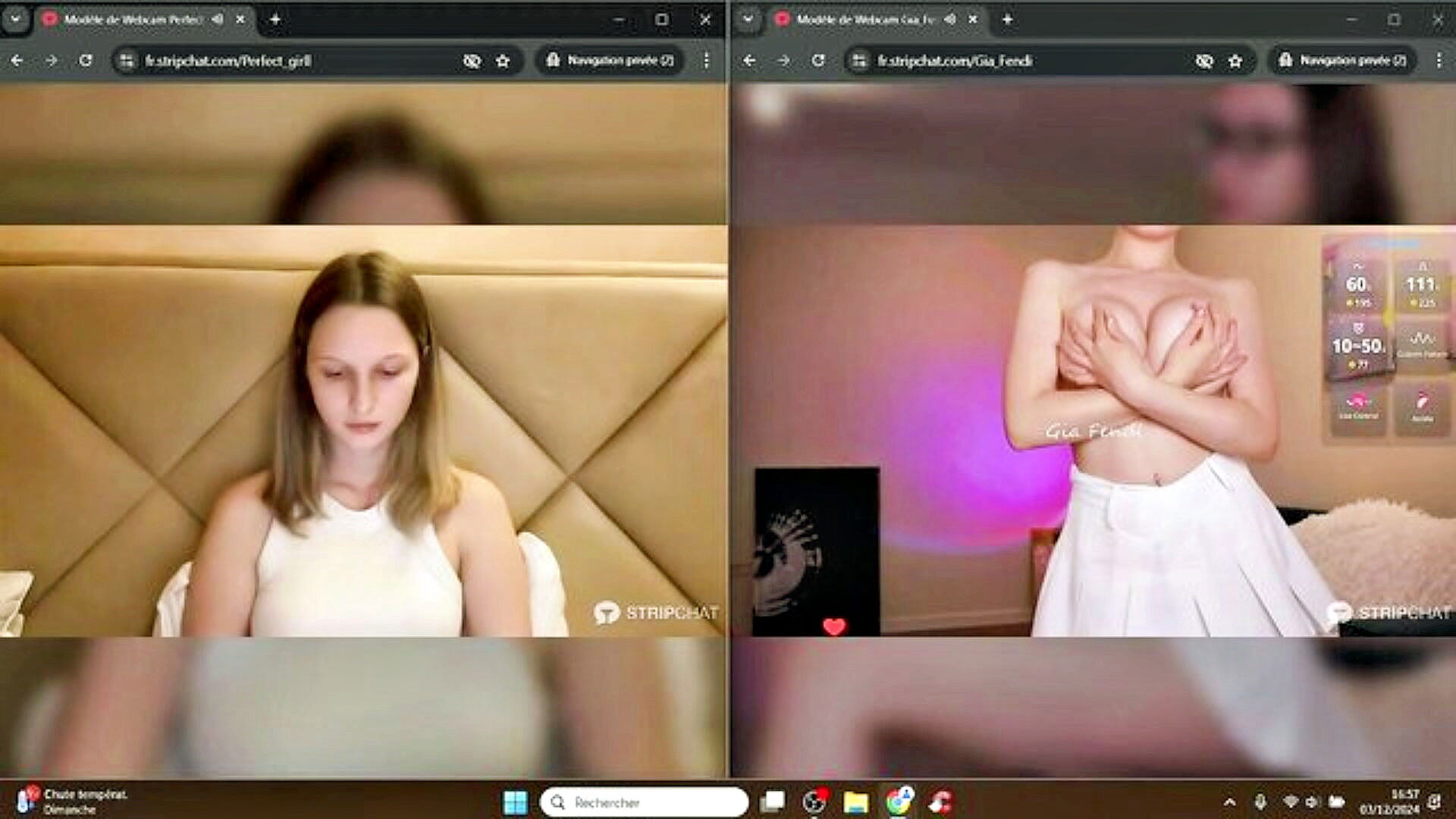Open site info icon in left address bar

[x=127, y=61]
